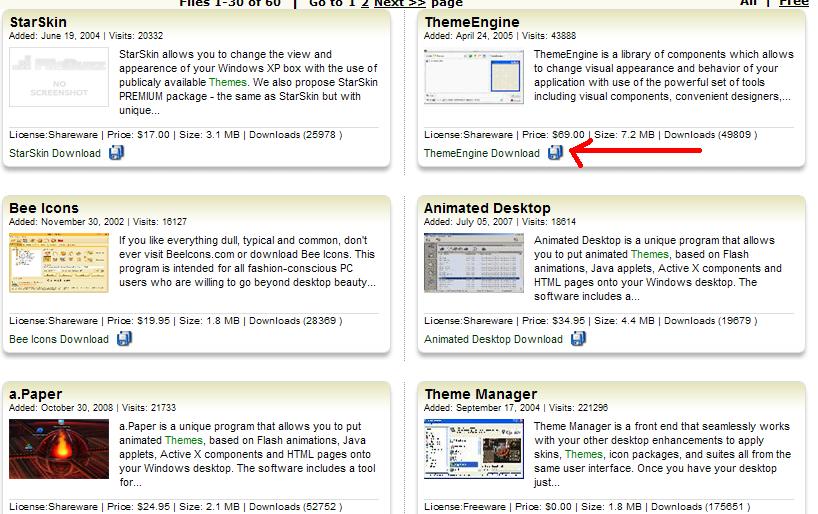Click Animated Desktop 'Downloads (19679 )' text
This screenshot has width=818, height=514.
coord(711,320)
